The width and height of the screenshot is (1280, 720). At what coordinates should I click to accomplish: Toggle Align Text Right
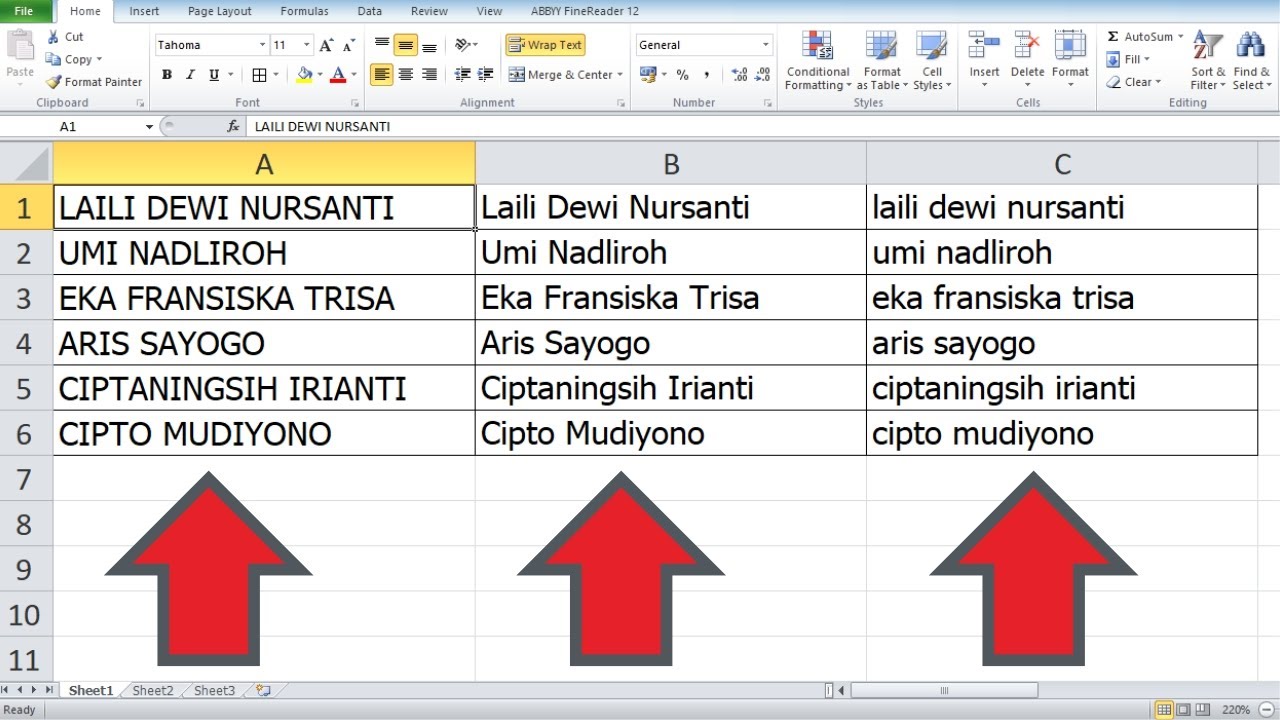[429, 75]
